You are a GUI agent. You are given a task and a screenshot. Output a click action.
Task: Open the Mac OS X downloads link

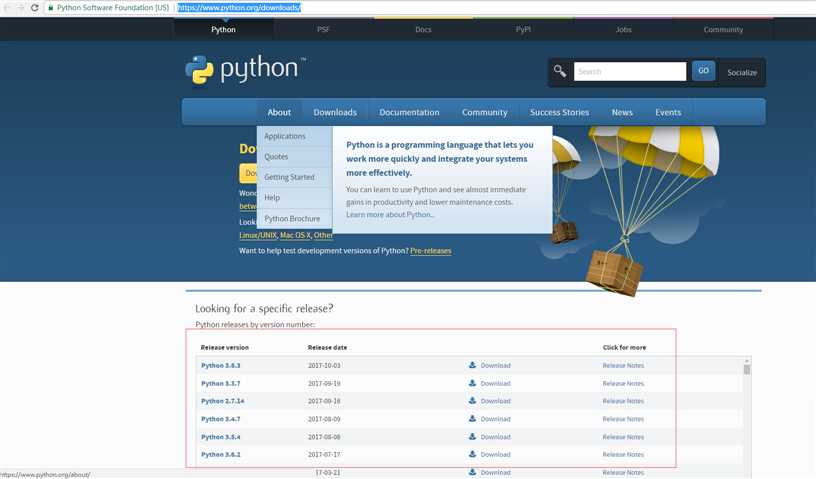tap(295, 235)
